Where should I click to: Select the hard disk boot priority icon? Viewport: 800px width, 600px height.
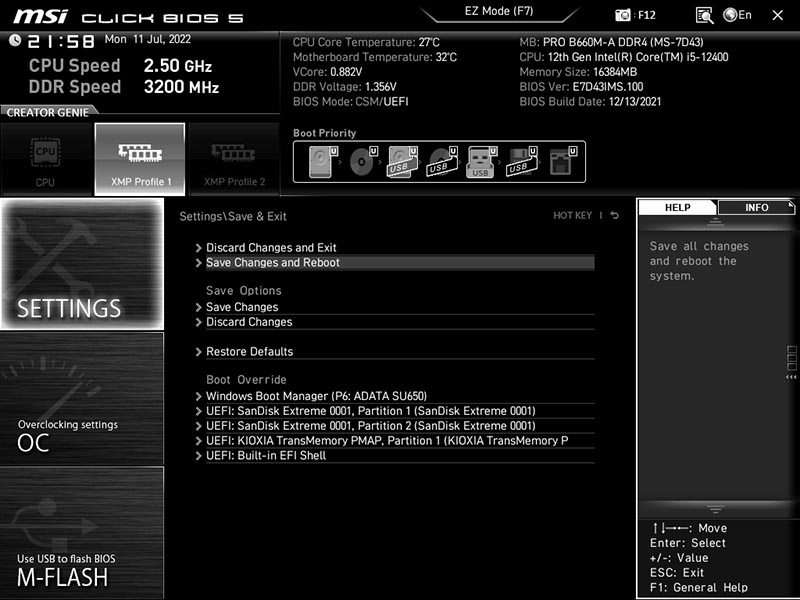coord(323,161)
